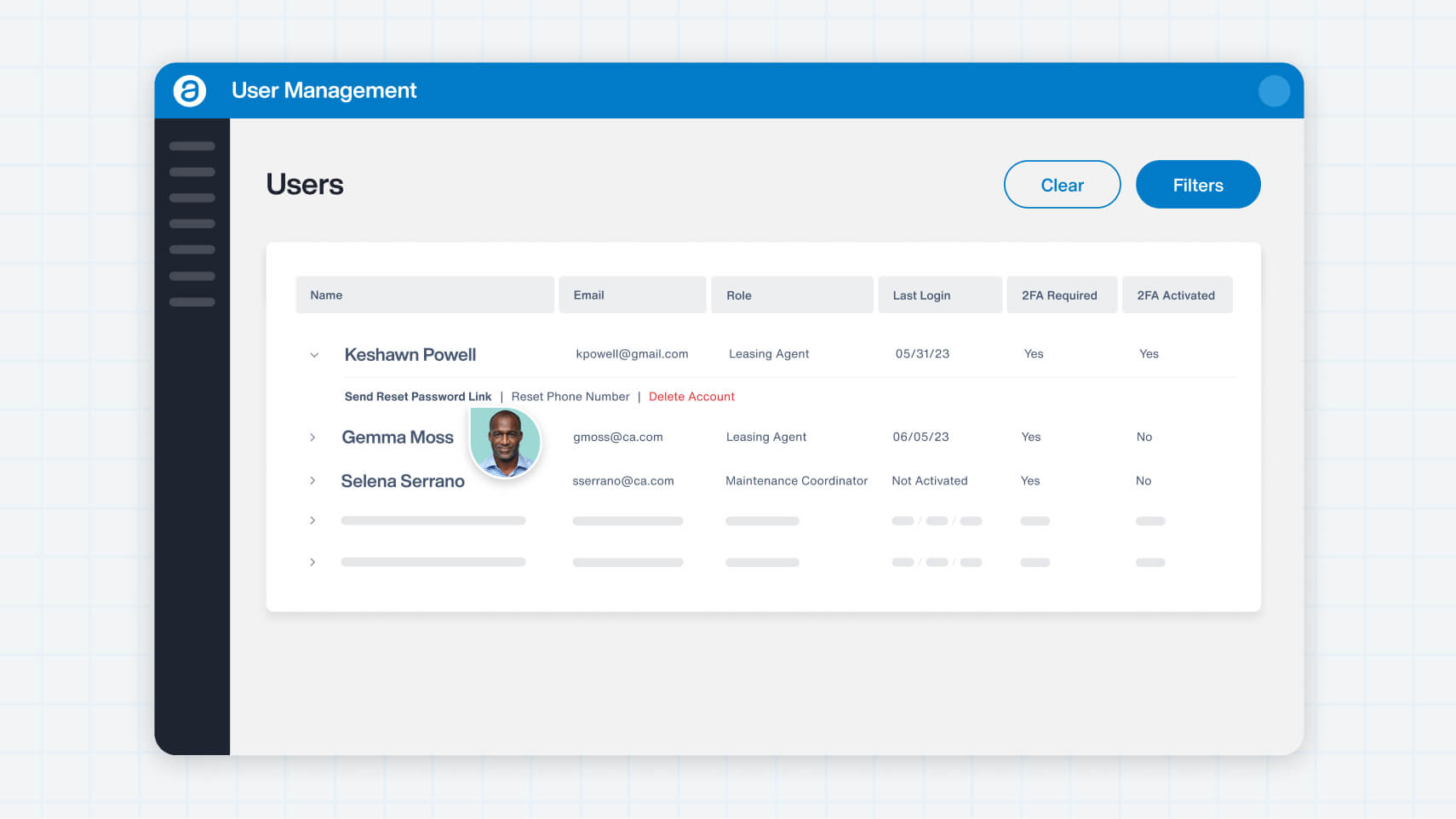Click the Email column header
This screenshot has width=1456, height=819.
[x=632, y=295]
